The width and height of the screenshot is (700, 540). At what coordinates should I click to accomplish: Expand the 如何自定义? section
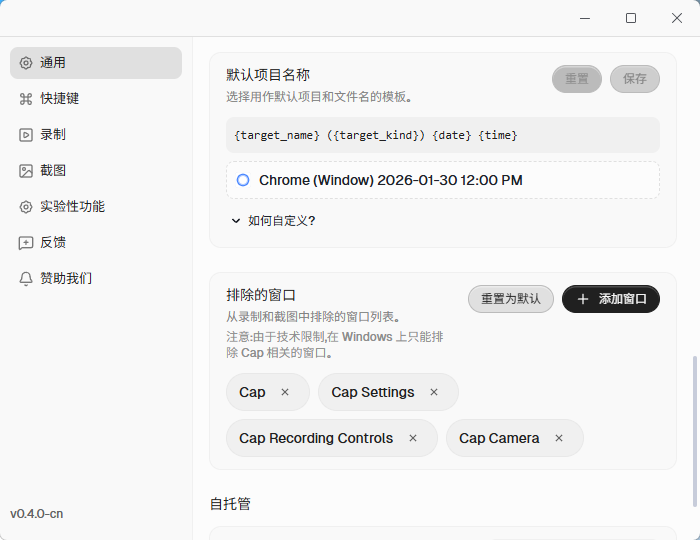click(x=273, y=221)
